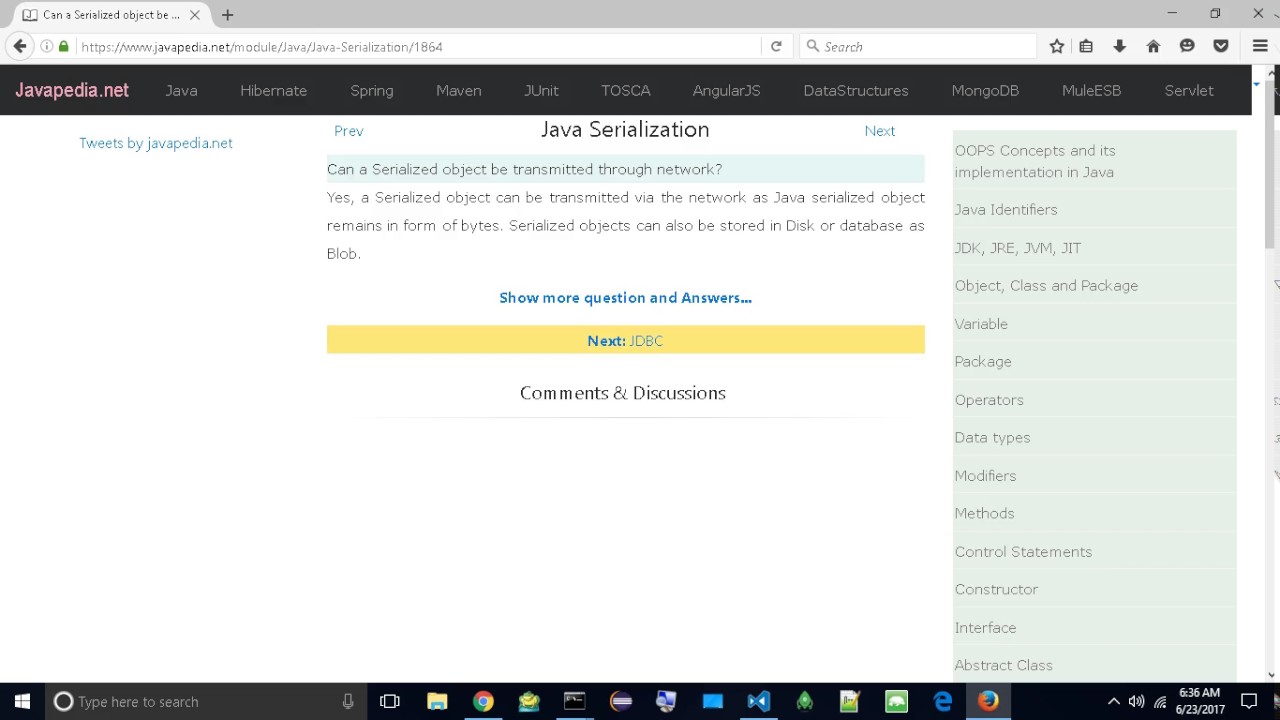Open the TOSCA navbar item

point(625,90)
